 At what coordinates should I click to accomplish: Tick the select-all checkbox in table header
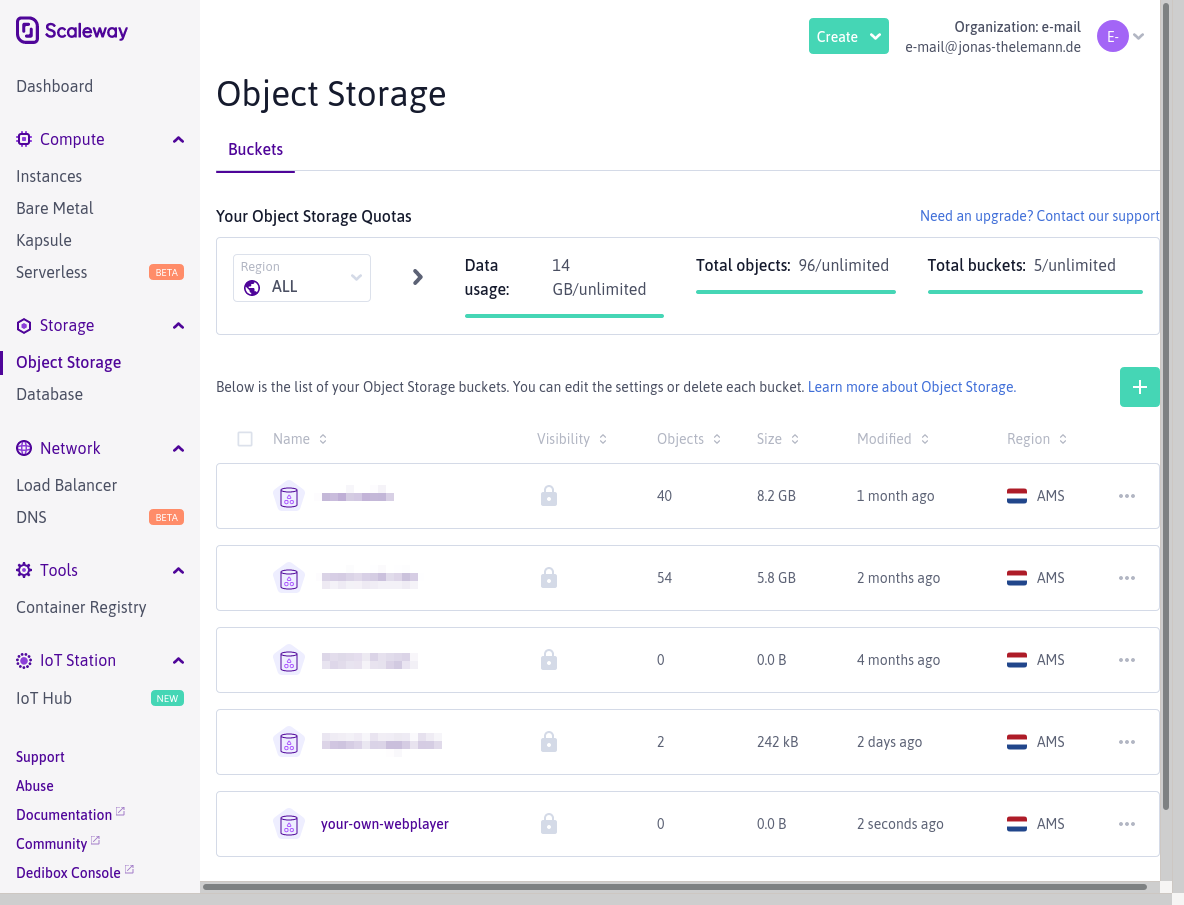point(245,439)
